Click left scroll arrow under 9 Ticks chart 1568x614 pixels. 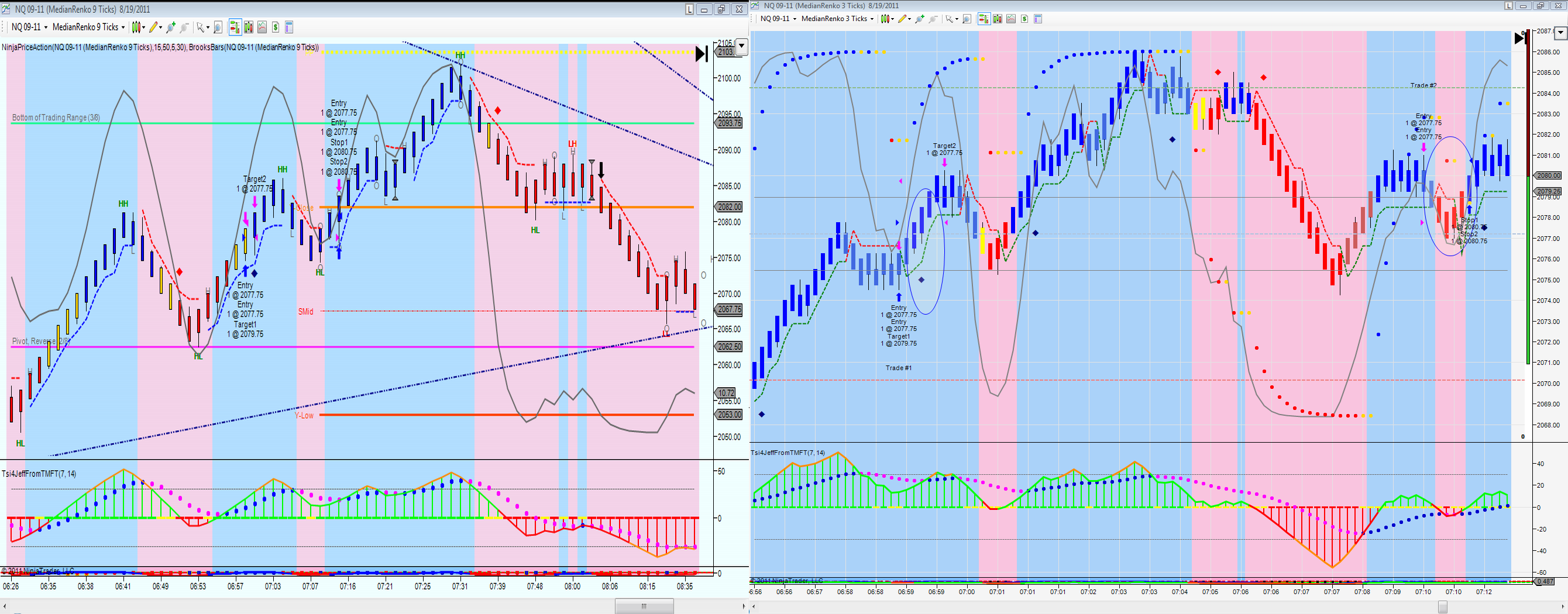5,606
